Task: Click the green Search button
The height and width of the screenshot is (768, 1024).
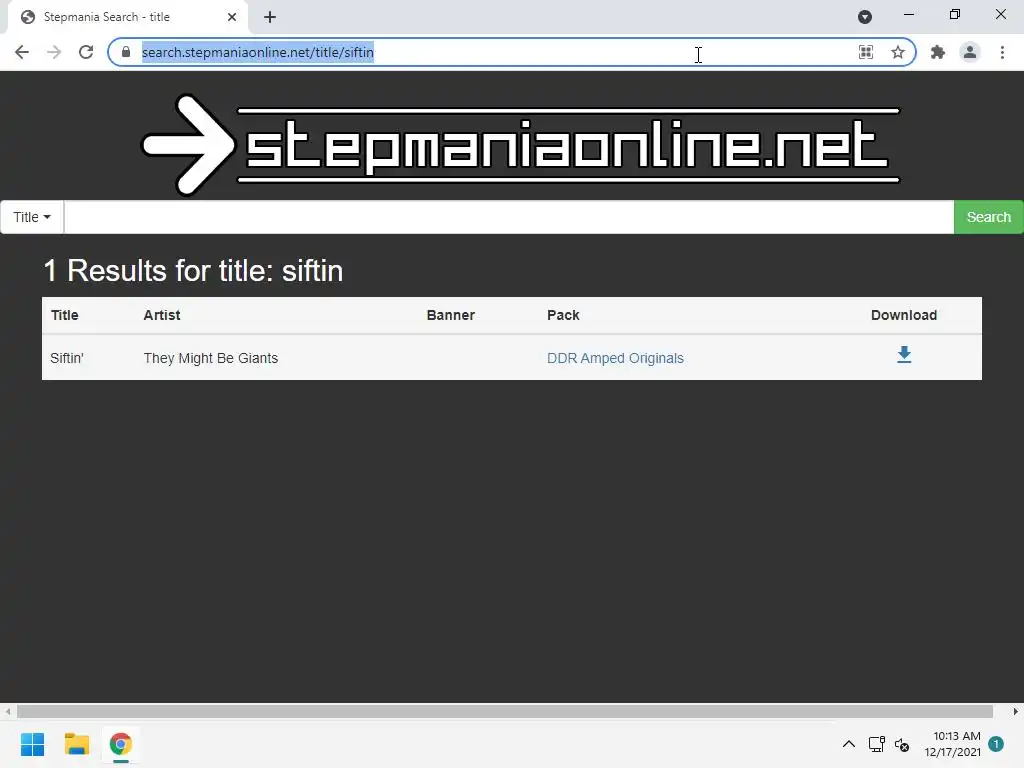Action: click(988, 217)
